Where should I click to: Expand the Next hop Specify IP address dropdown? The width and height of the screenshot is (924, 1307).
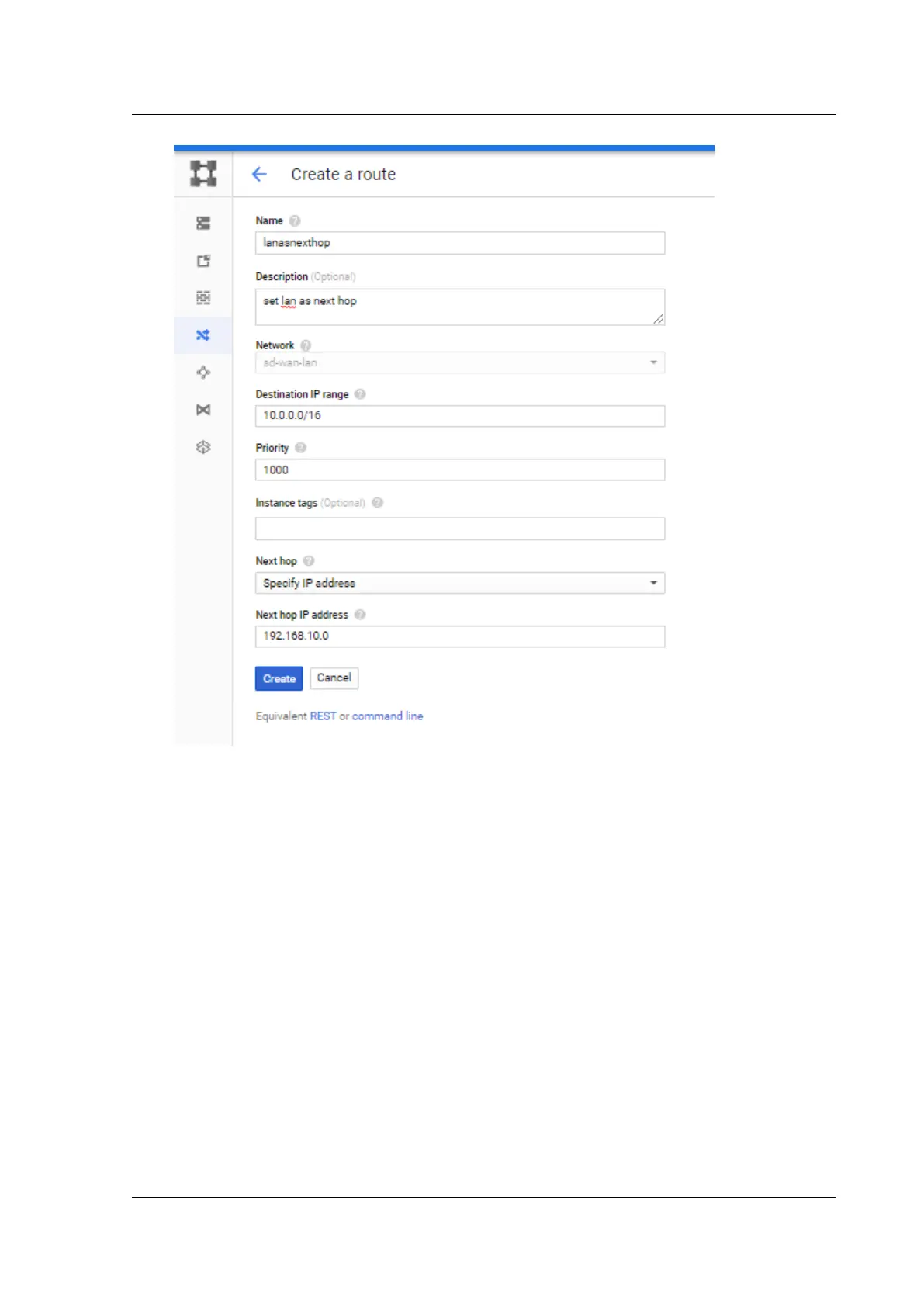[x=460, y=583]
